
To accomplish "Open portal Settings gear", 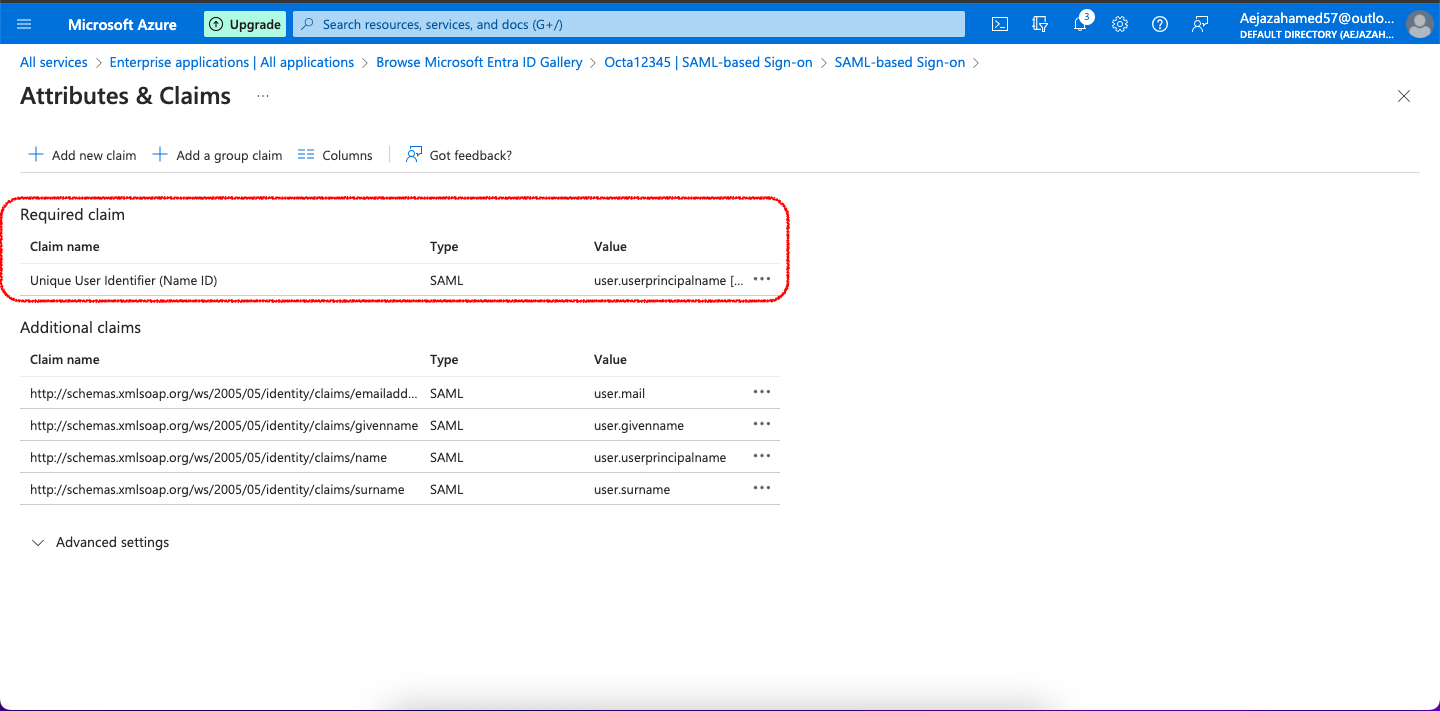I will [1120, 24].
